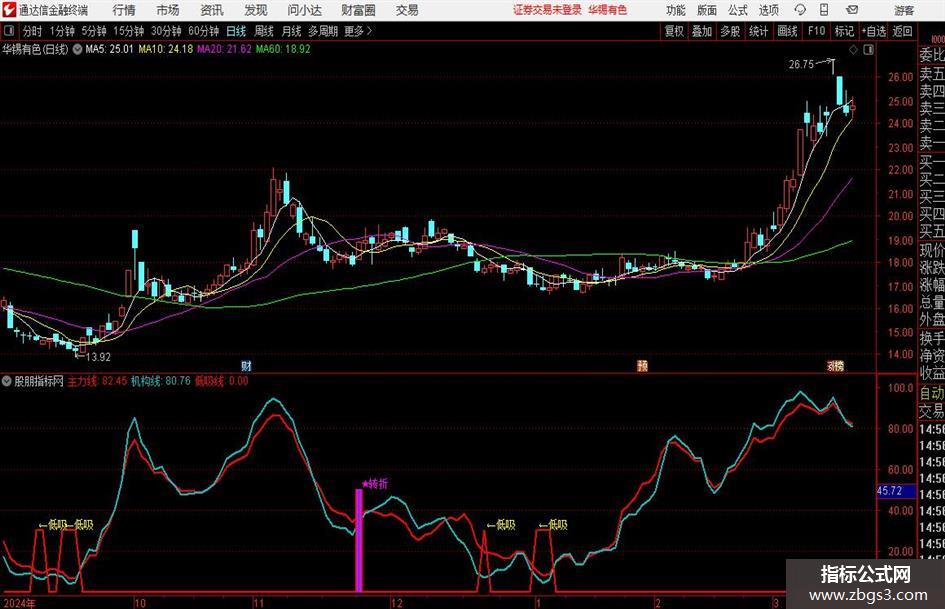Click the 返回 back button
Image resolution: width=945 pixels, height=609 pixels.
click(902, 31)
